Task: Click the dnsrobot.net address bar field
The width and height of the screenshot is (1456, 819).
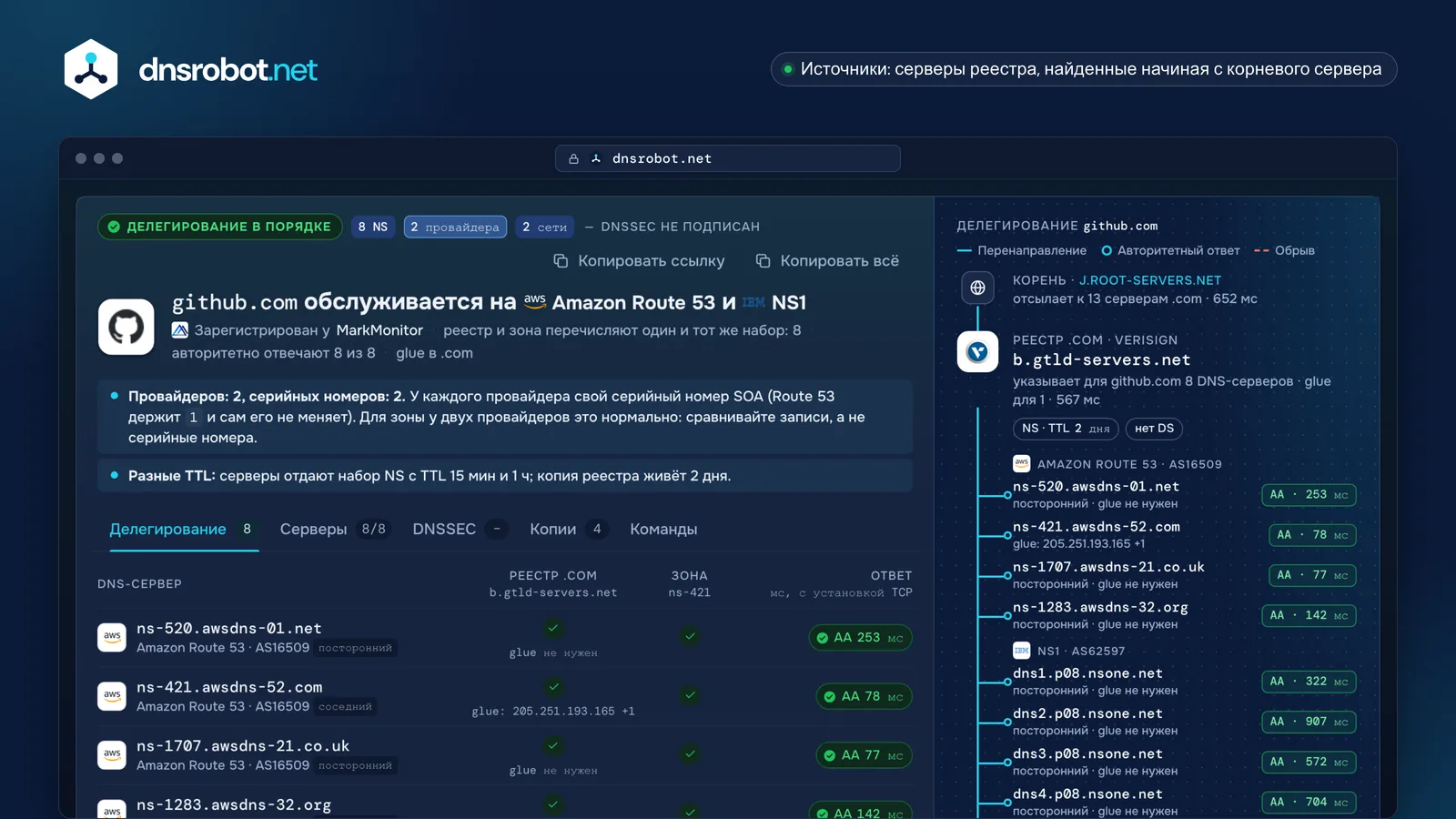Action: pyautogui.click(x=728, y=158)
